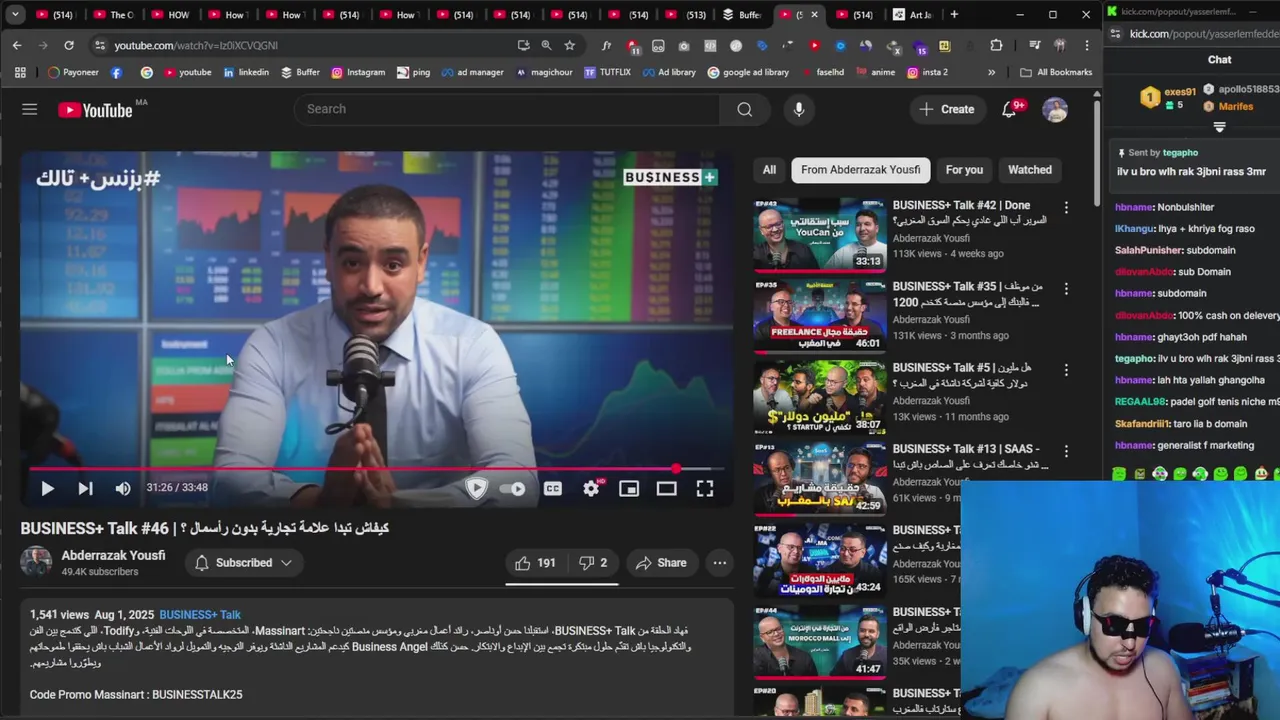Open the YouTube guide hamburger menu
1280x720 pixels.
pyautogui.click(x=30, y=109)
